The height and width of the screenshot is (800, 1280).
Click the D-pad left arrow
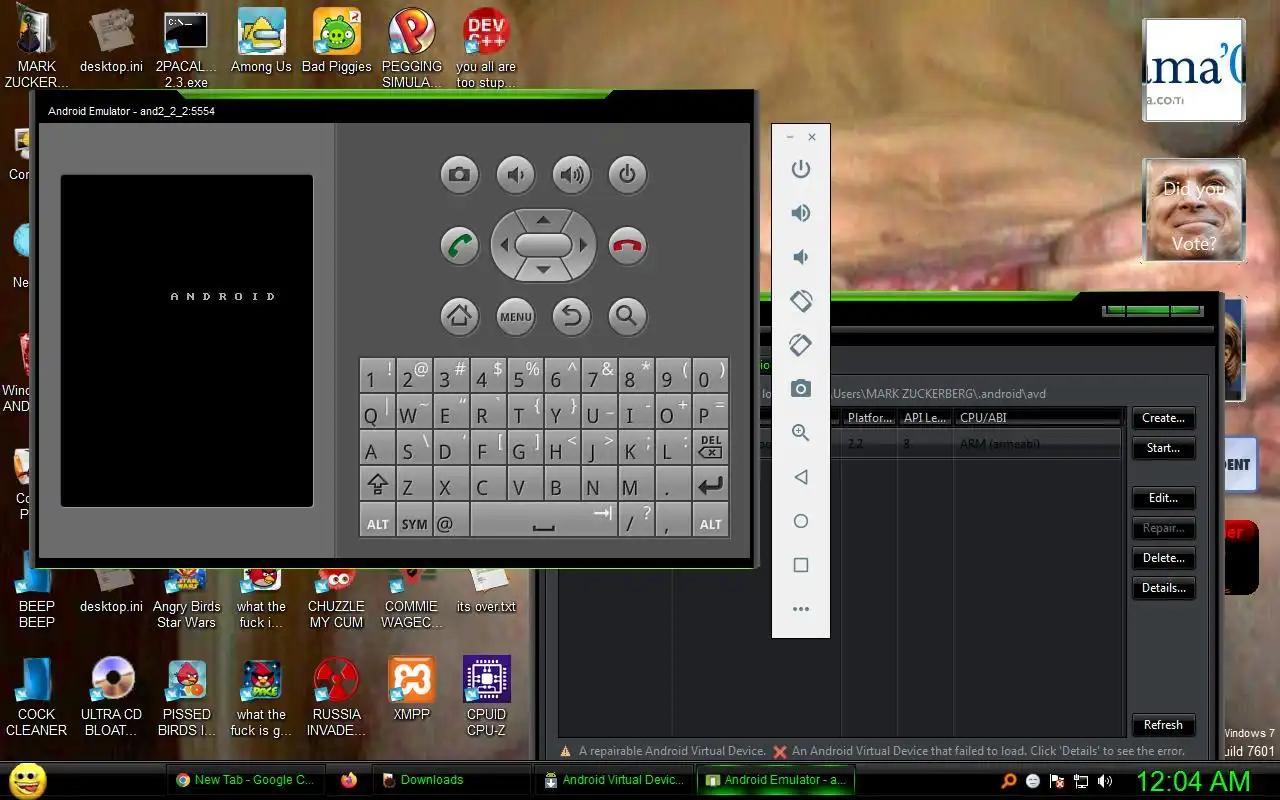coord(504,245)
